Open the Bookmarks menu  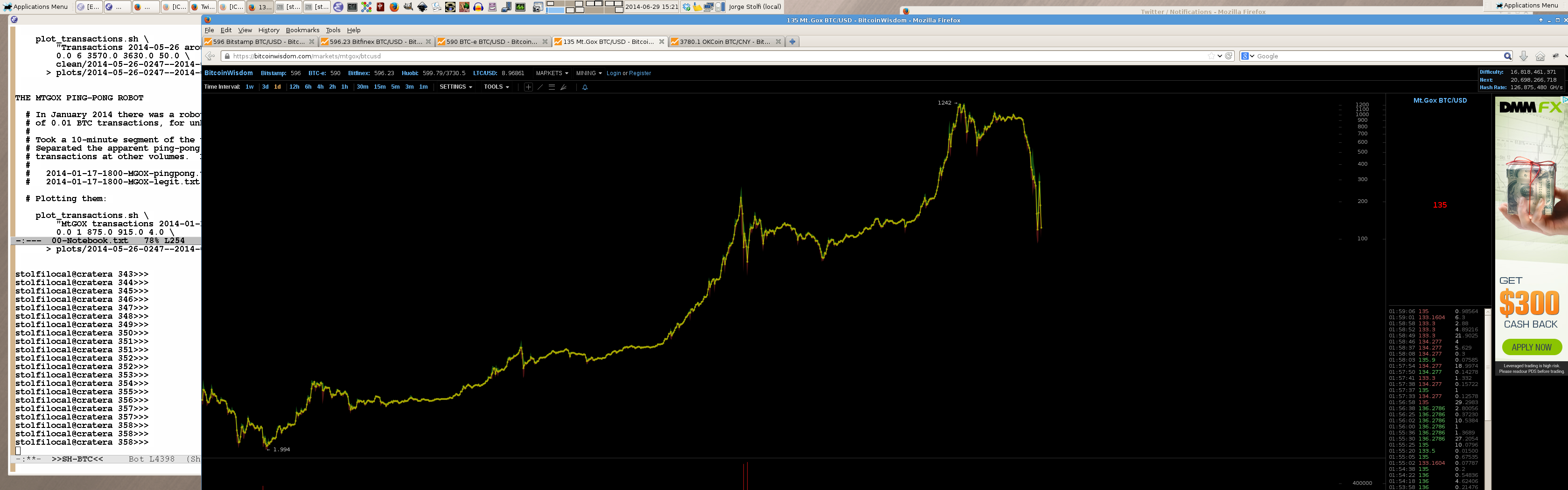point(302,30)
